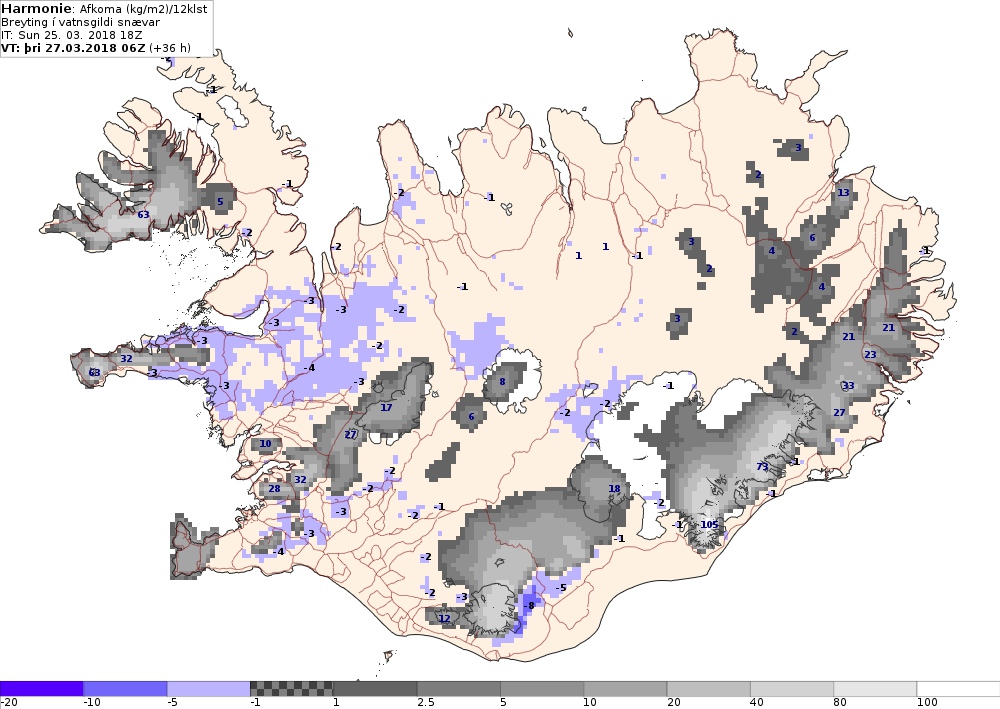Screen dimensions: 1000x709
Task: Click the darkest violet -20 to -10 legend swatch
Action: pos(41,689)
